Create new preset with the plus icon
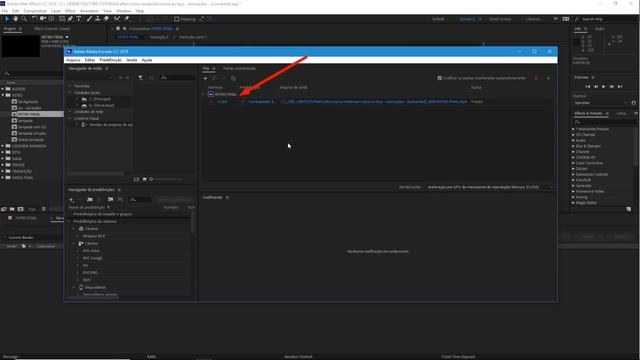 [71, 200]
